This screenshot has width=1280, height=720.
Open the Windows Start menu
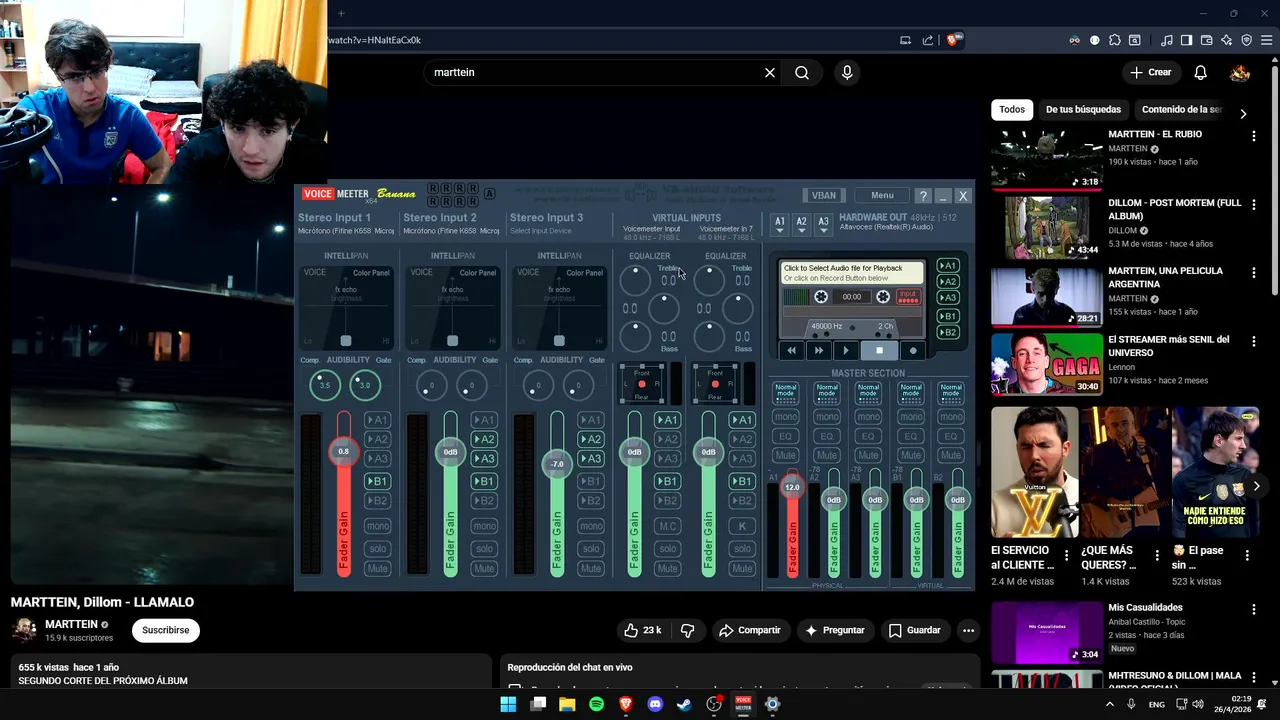click(508, 704)
